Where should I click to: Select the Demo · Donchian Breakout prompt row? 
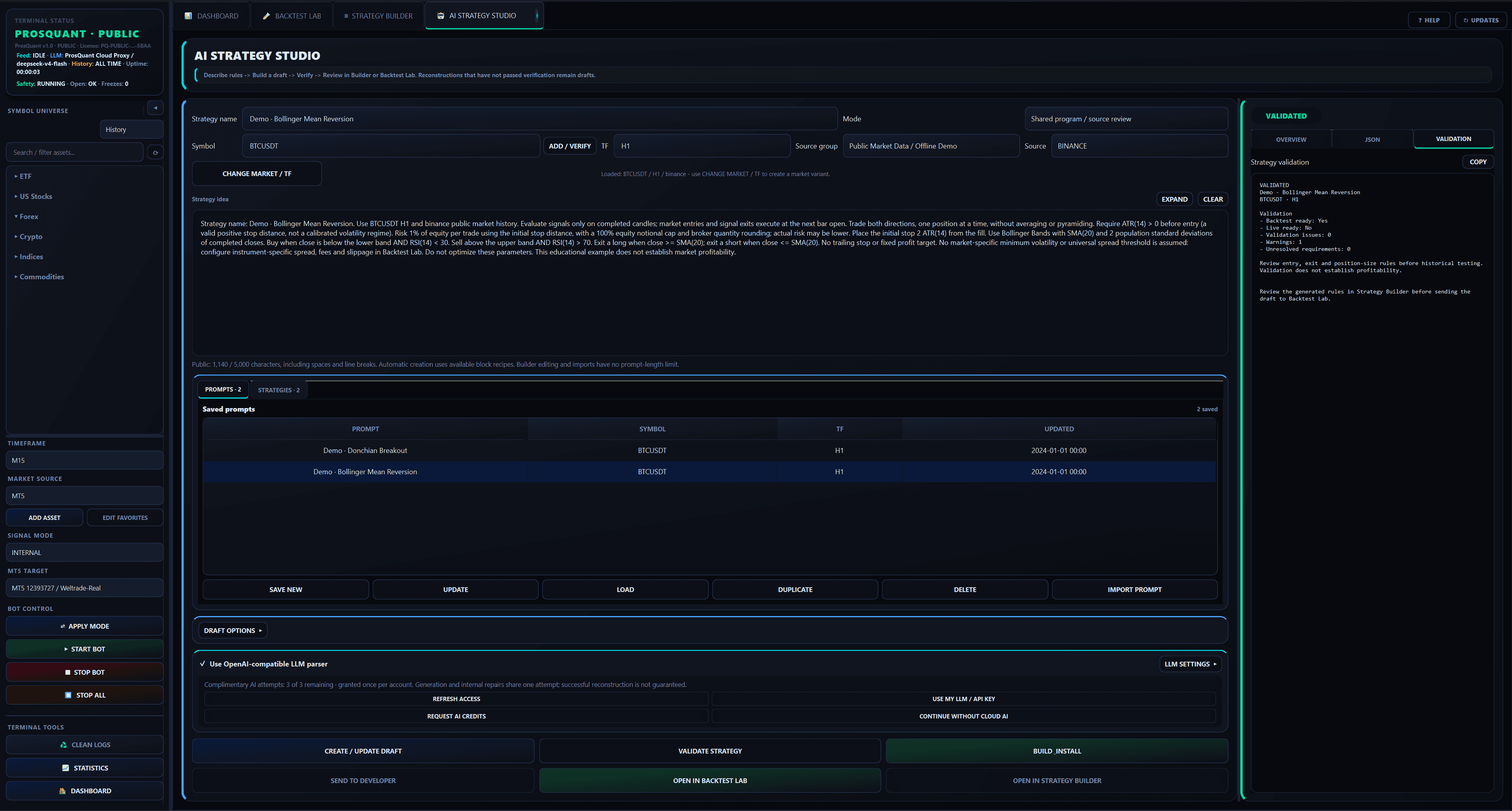710,451
